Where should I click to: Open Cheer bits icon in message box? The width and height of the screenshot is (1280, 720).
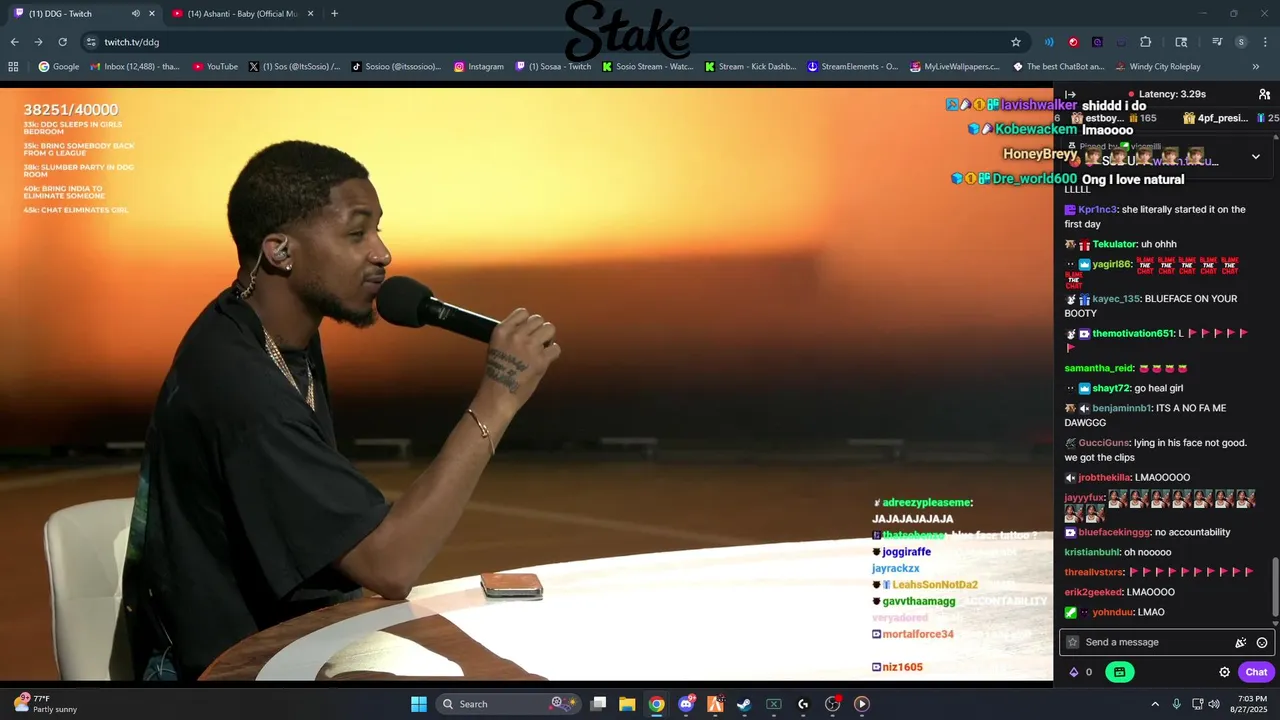click(x=1241, y=643)
